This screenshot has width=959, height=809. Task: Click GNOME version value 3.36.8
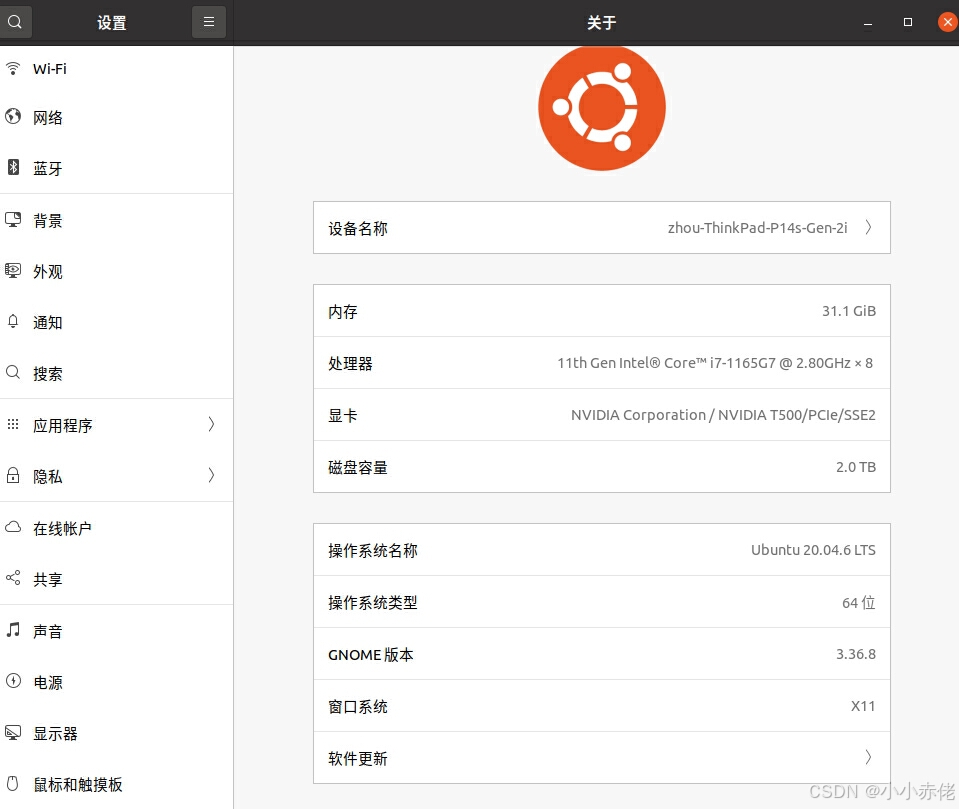pyautogui.click(x=856, y=654)
